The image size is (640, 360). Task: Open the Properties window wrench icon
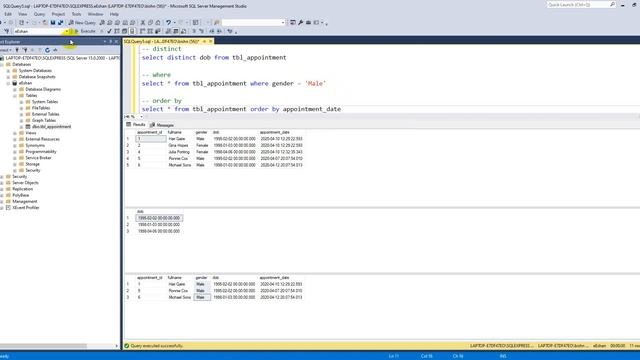point(301,22)
